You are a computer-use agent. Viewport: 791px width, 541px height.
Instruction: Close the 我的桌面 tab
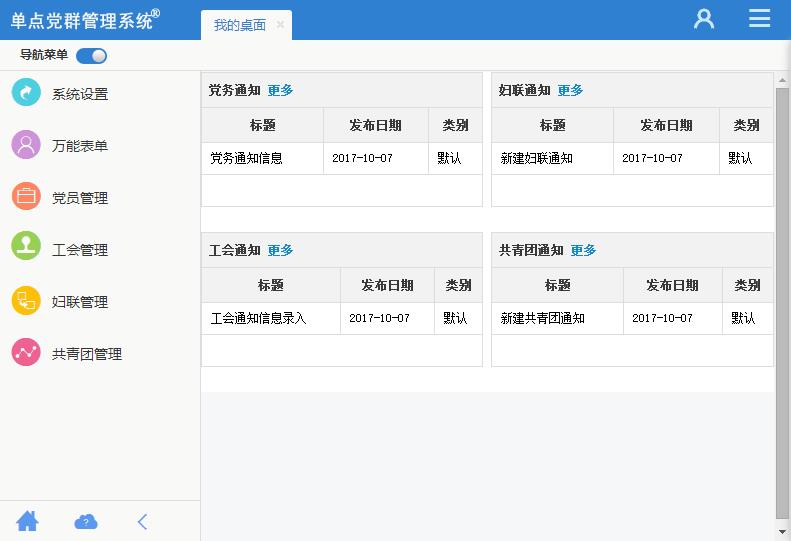[x=280, y=24]
